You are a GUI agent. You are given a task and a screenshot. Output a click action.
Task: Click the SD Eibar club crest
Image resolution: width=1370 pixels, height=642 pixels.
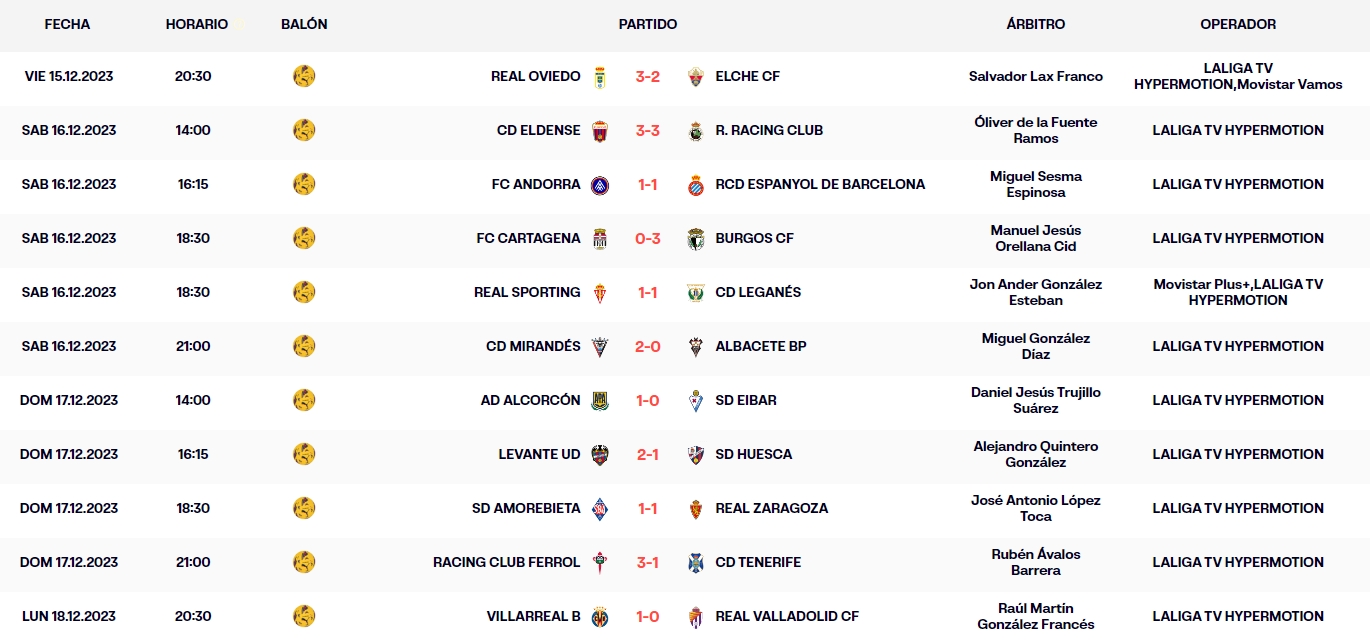tap(697, 401)
